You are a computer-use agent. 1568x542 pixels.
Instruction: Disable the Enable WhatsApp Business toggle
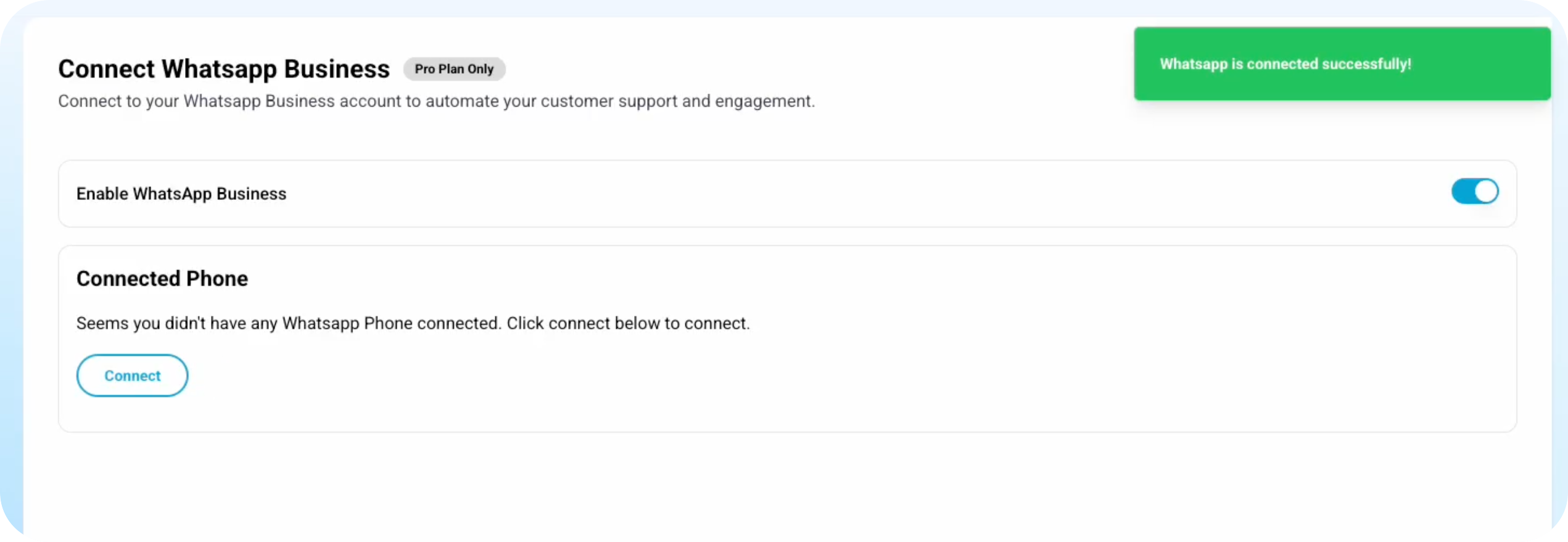(1474, 191)
